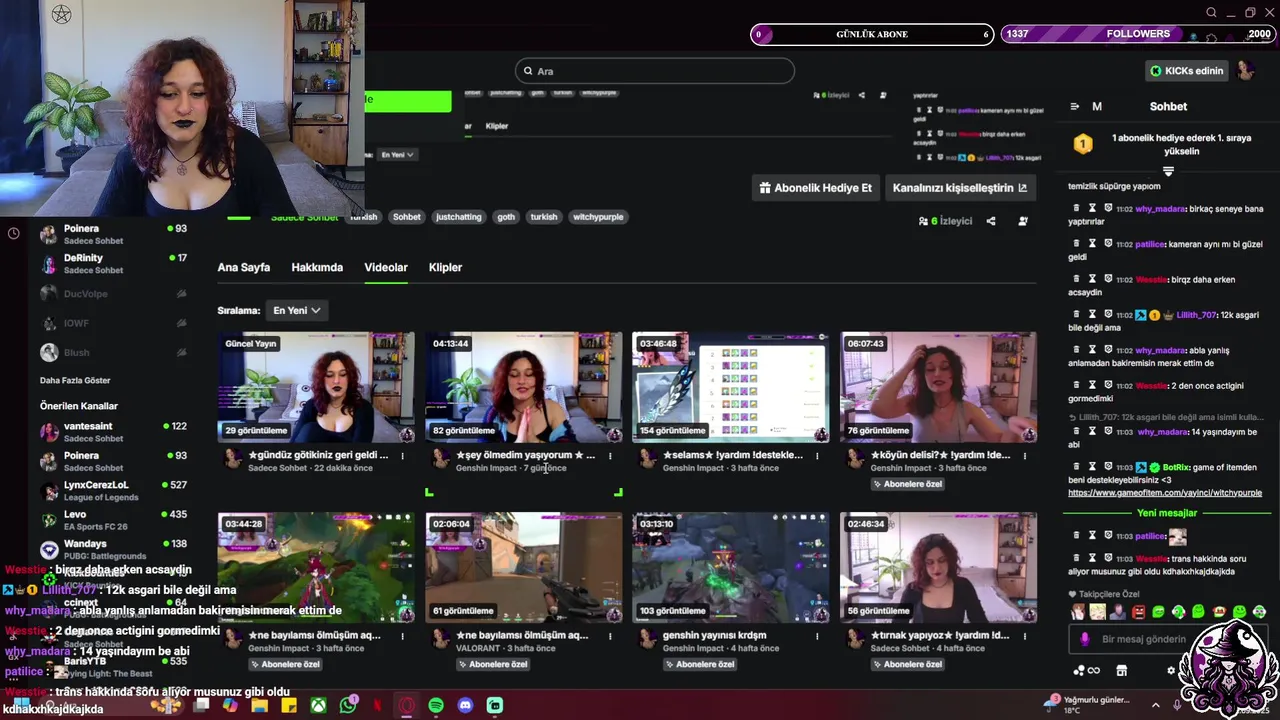Collapse the chat panel with the arrow icon

[x=1075, y=106]
